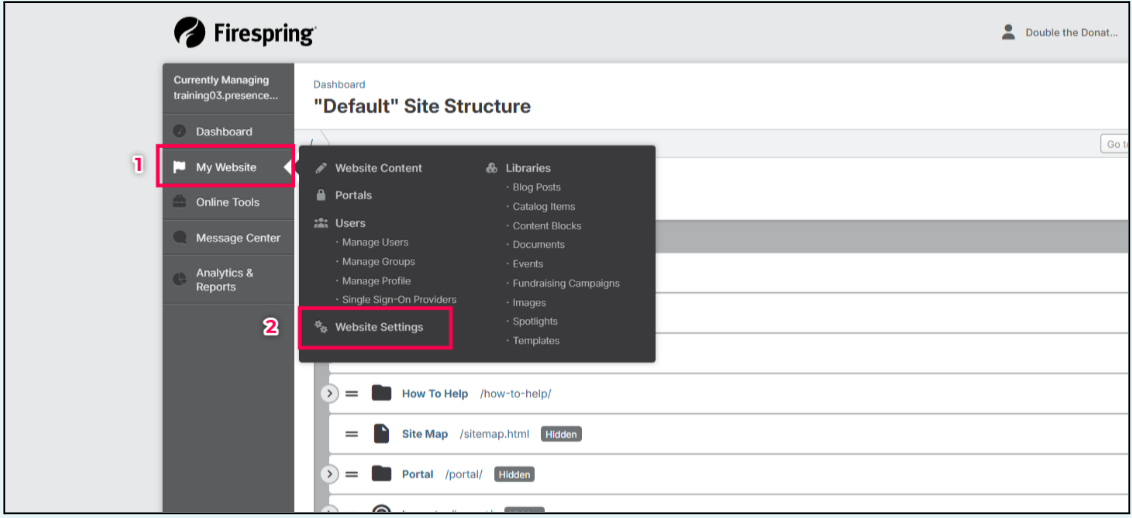Screen dimensions: 1132x518
Task: Click the My Website flag icon
Action: click(180, 167)
